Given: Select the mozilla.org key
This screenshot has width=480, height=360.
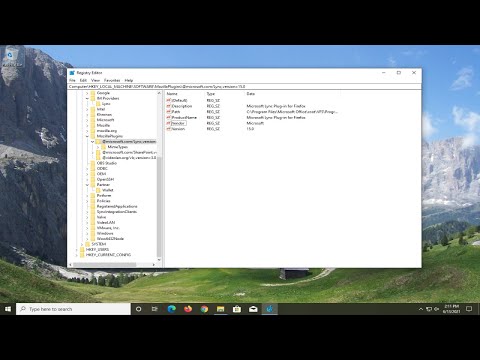Looking at the screenshot, I should [x=107, y=131].
